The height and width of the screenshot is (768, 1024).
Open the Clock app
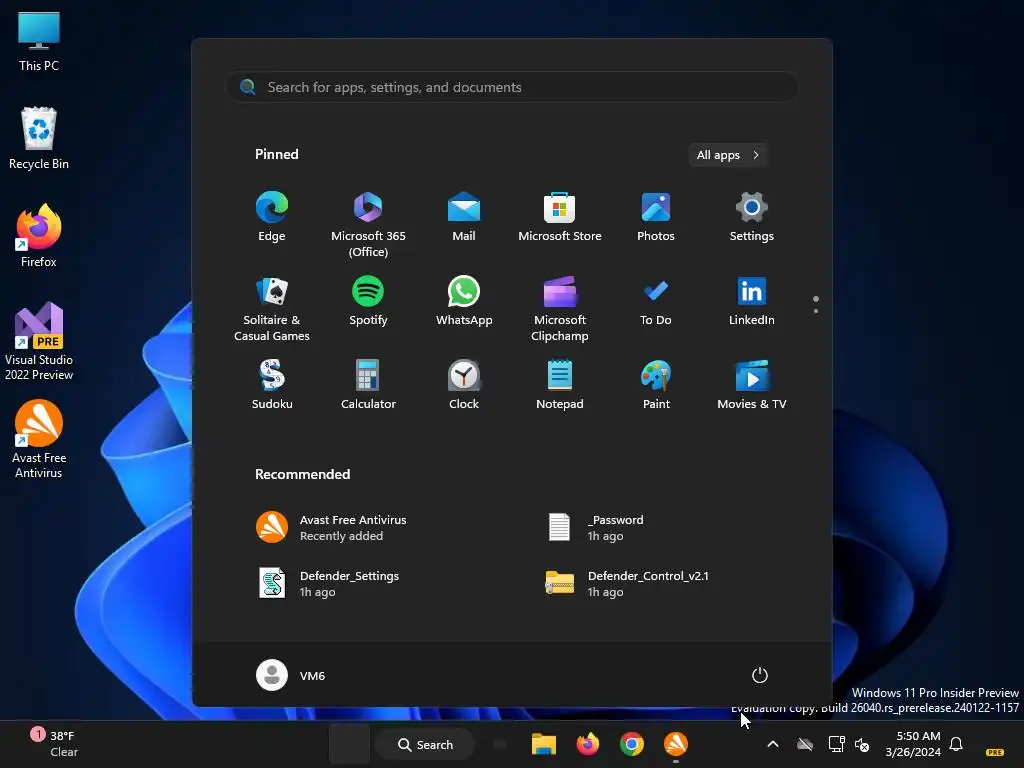coord(464,385)
